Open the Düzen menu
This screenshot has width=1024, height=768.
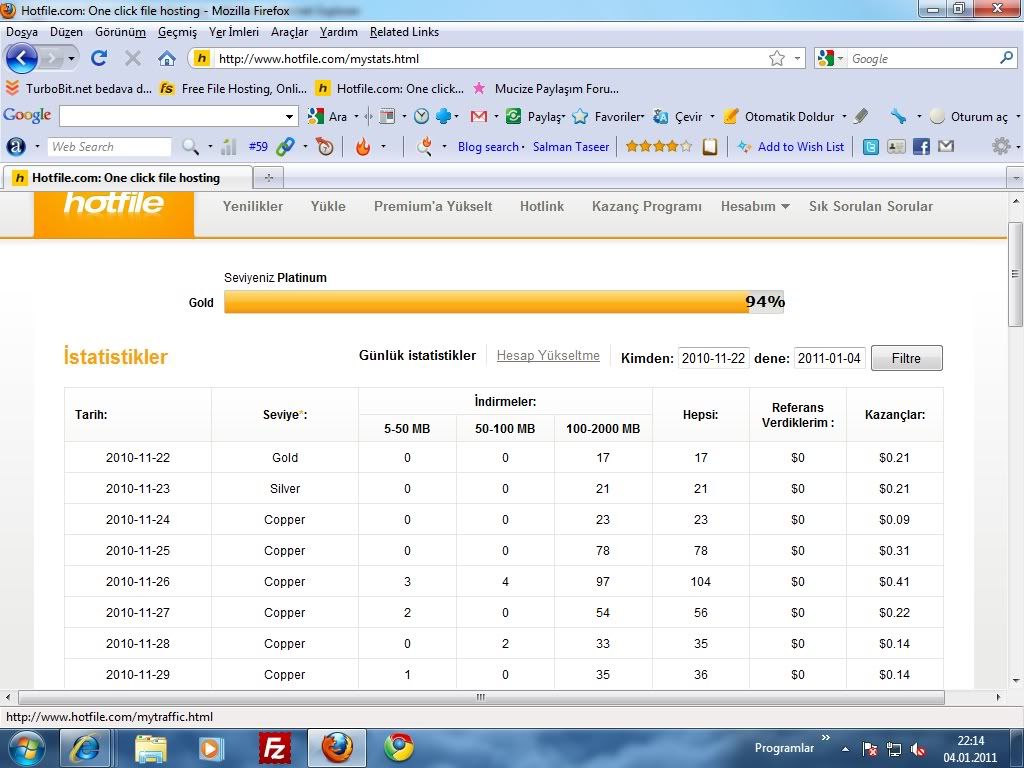tap(66, 32)
